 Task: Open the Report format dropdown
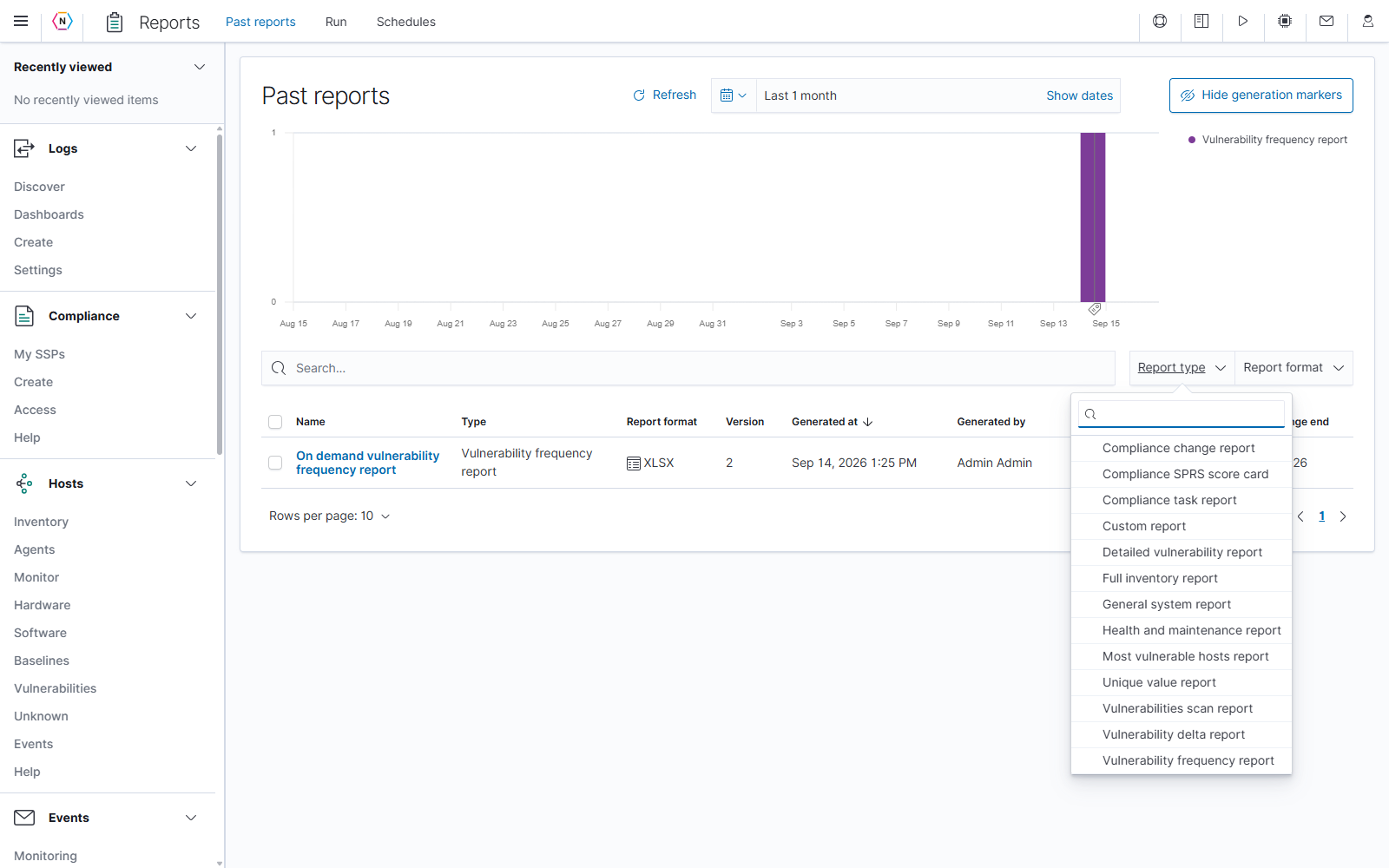[1294, 368]
